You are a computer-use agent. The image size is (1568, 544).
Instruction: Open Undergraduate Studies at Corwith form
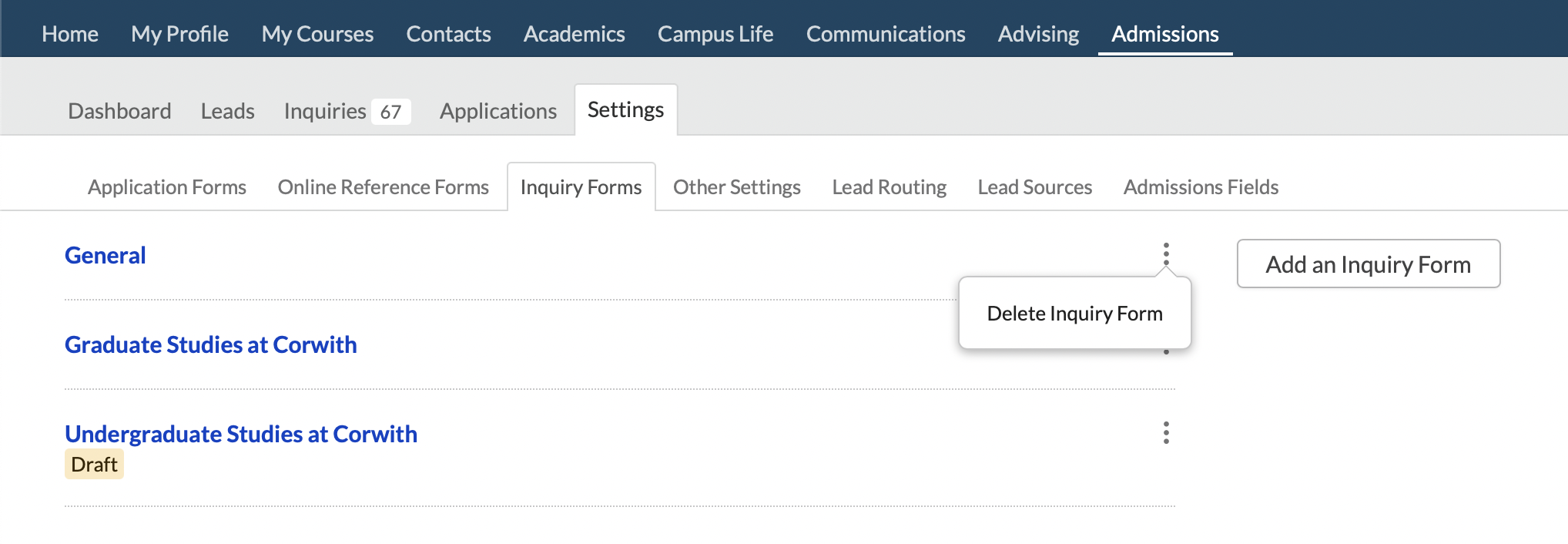[240, 435]
